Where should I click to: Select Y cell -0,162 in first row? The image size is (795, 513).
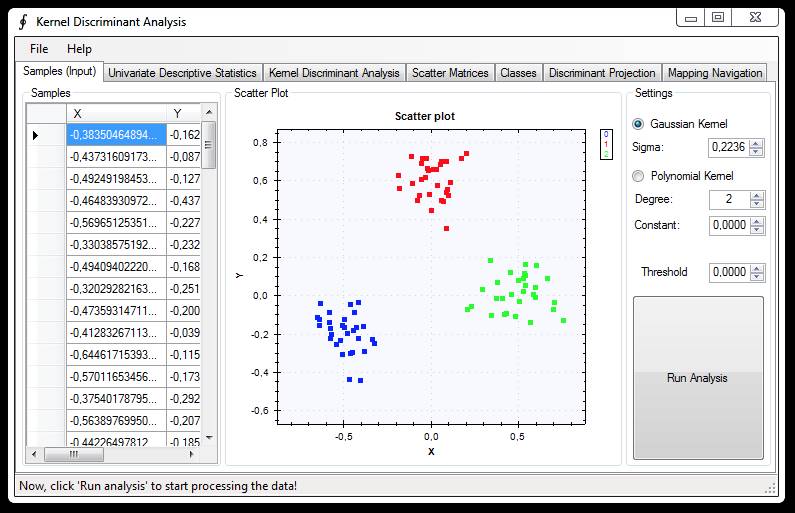point(184,135)
